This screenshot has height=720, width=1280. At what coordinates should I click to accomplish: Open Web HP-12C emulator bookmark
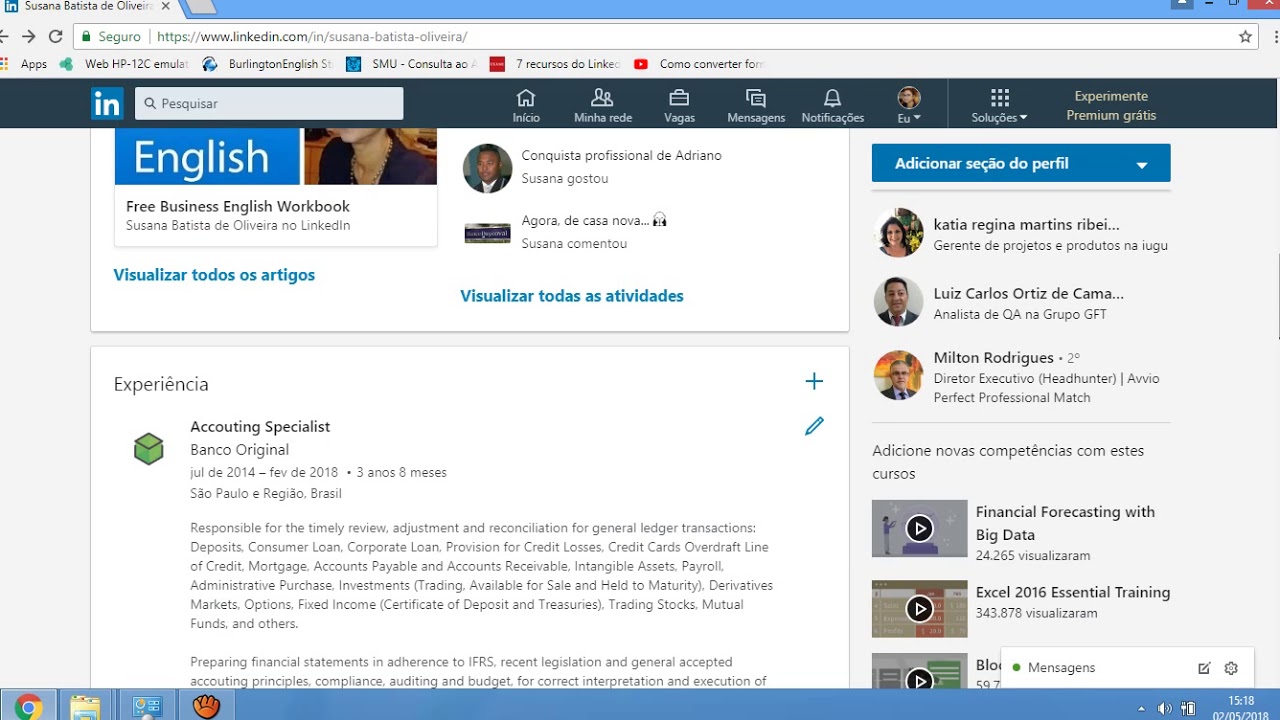point(124,63)
